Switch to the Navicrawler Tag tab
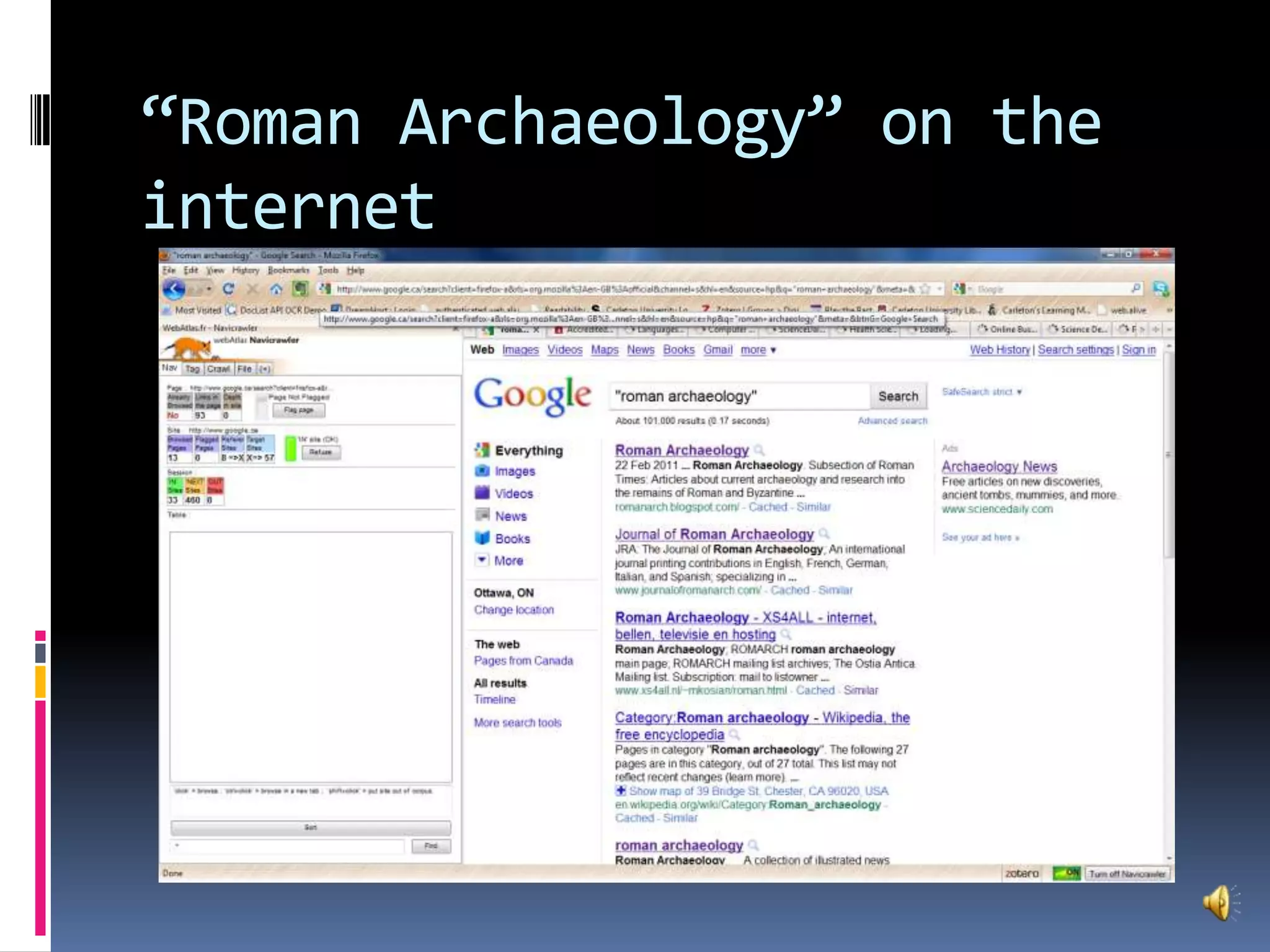The height and width of the screenshot is (952, 1270). pyautogui.click(x=193, y=369)
